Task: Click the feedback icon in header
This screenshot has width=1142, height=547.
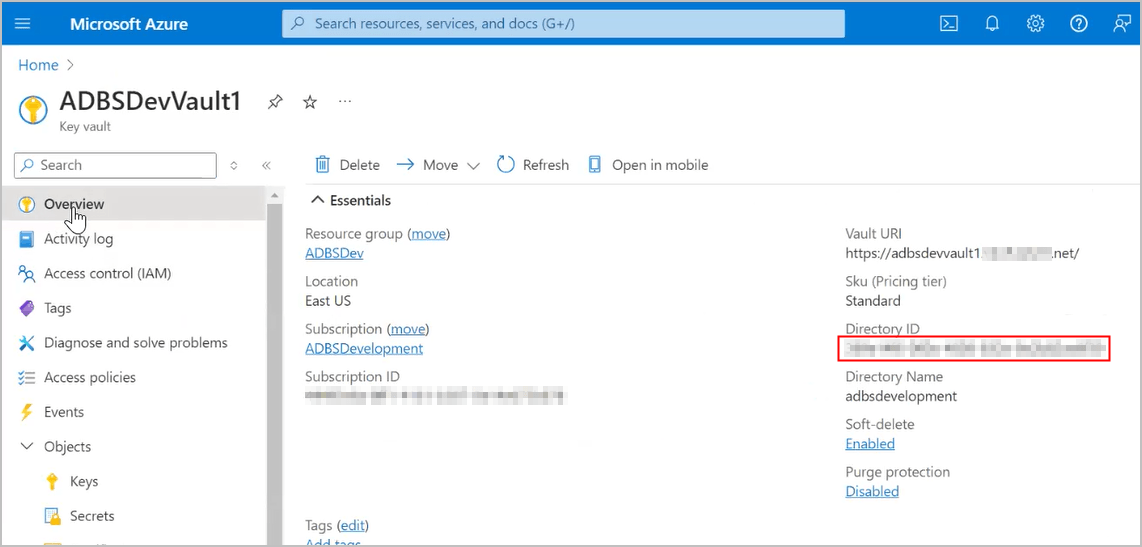Action: pos(1122,24)
